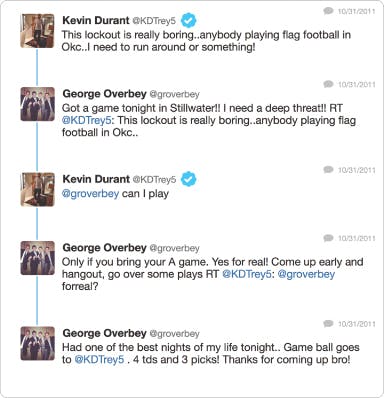384x398 pixels.
Task: Click the reply bubble on the "Game ball" tweet
Action: [328, 323]
